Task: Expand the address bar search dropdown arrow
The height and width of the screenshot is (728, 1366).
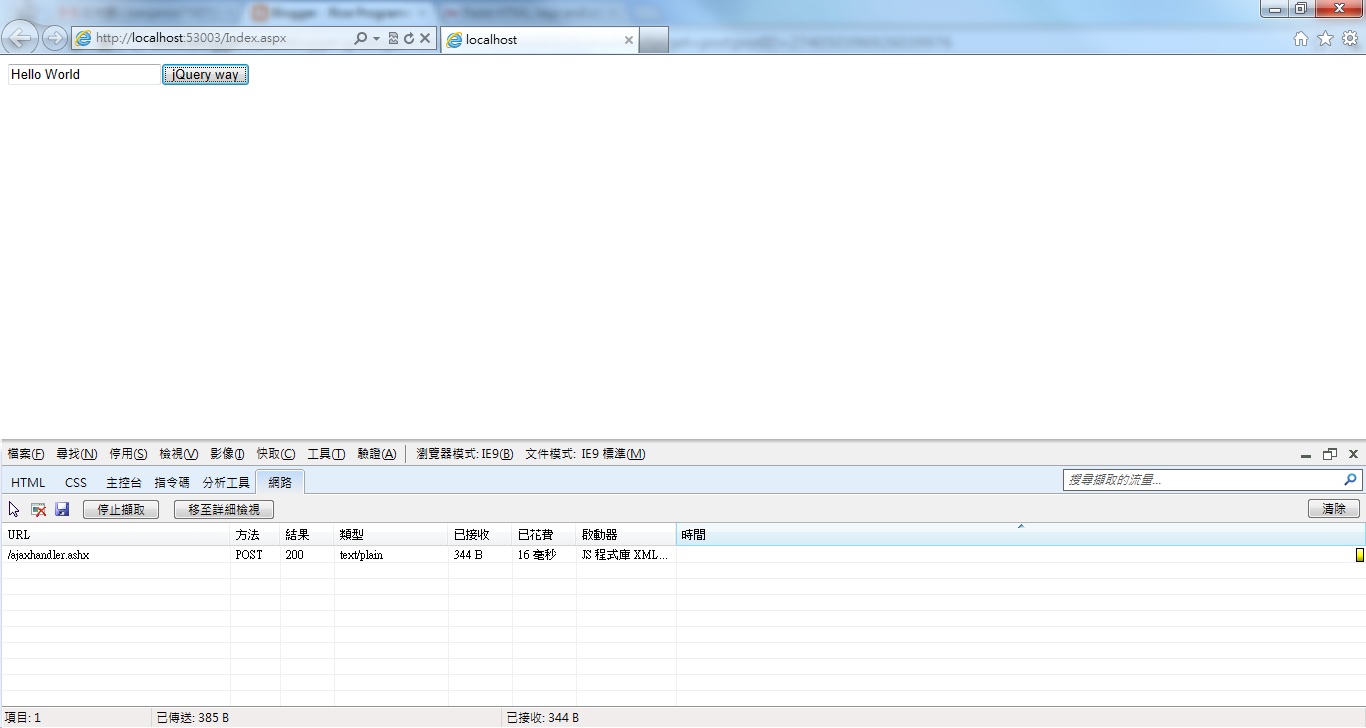Action: 376,39
